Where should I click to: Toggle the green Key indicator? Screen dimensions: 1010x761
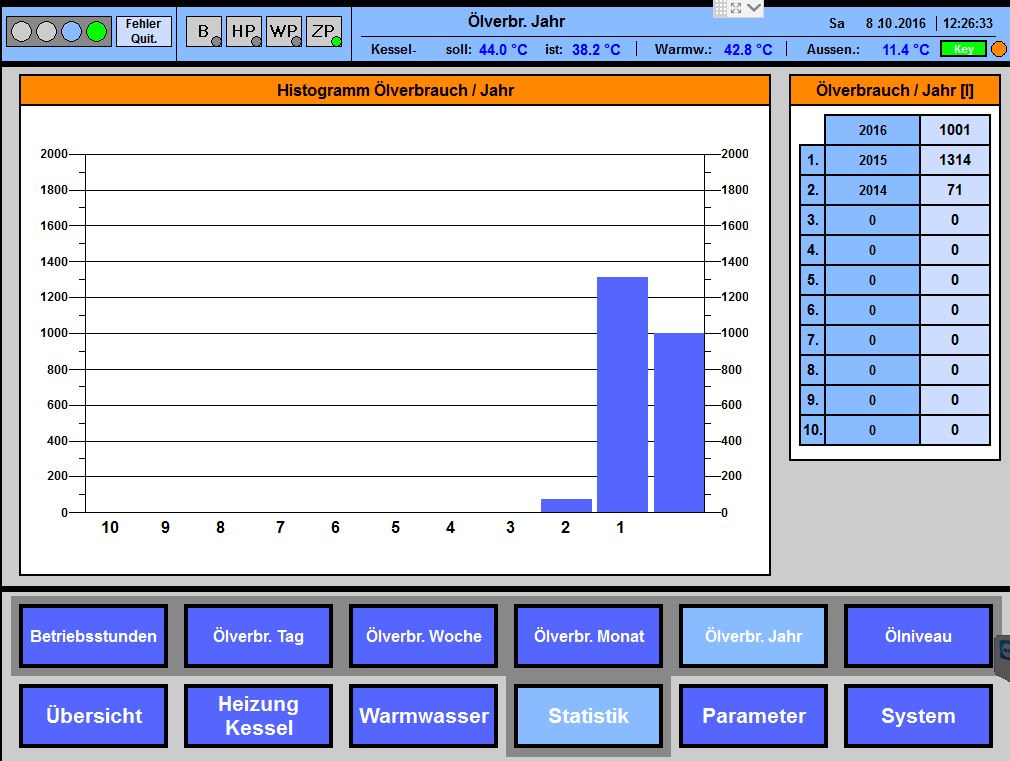coord(963,49)
